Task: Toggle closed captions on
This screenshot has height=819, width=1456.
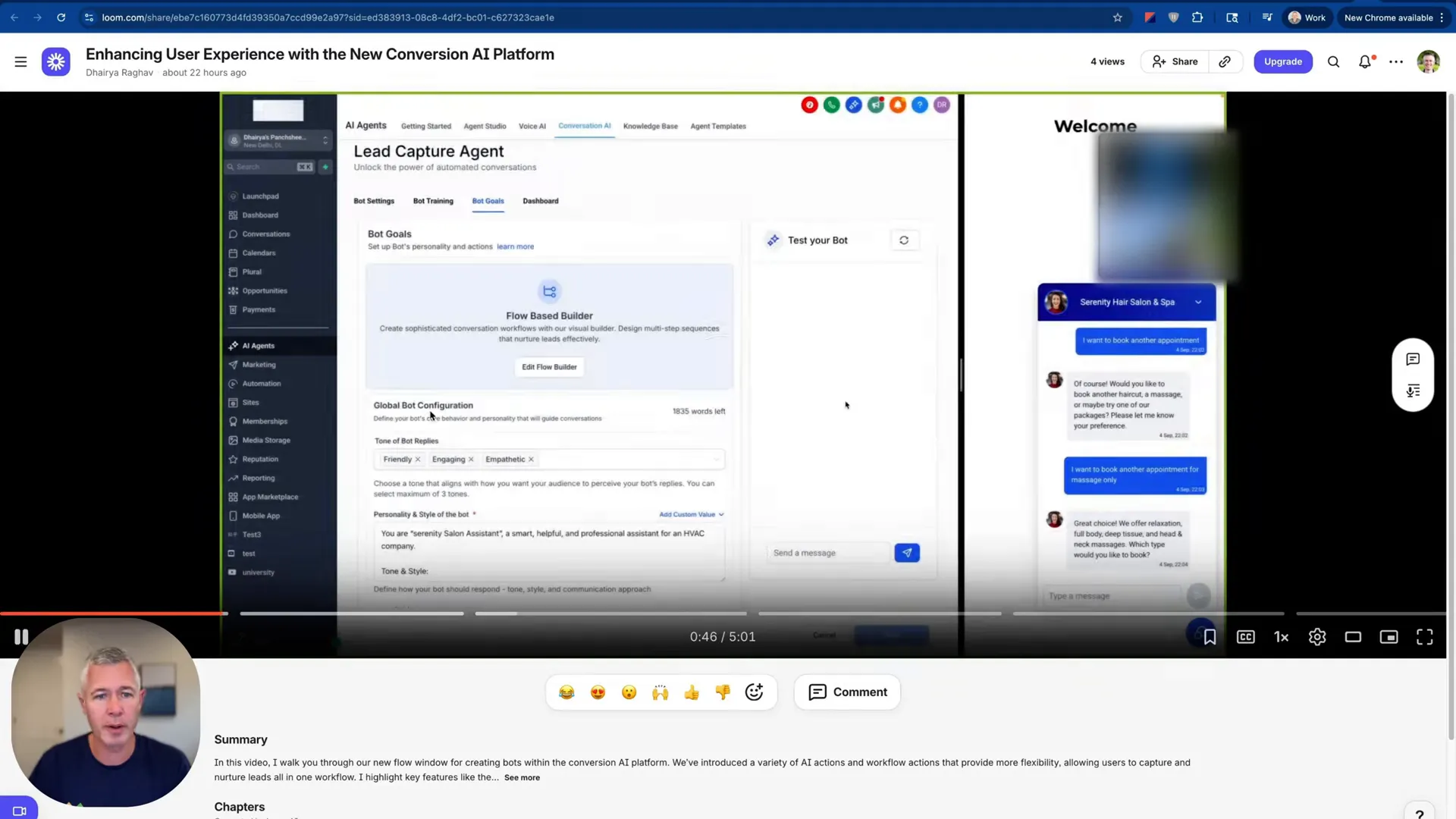Action: (x=1245, y=637)
